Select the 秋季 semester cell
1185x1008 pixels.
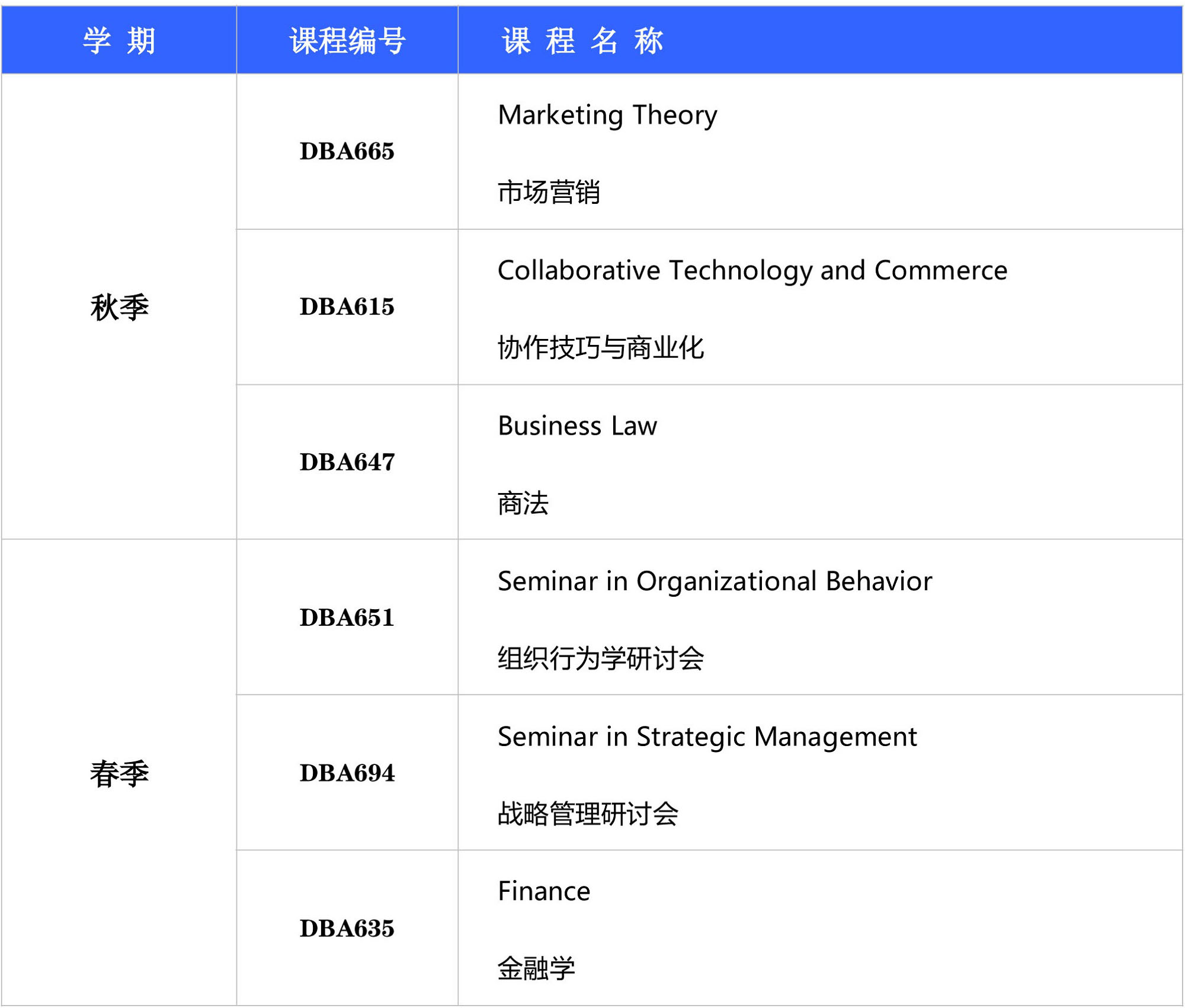119,307
